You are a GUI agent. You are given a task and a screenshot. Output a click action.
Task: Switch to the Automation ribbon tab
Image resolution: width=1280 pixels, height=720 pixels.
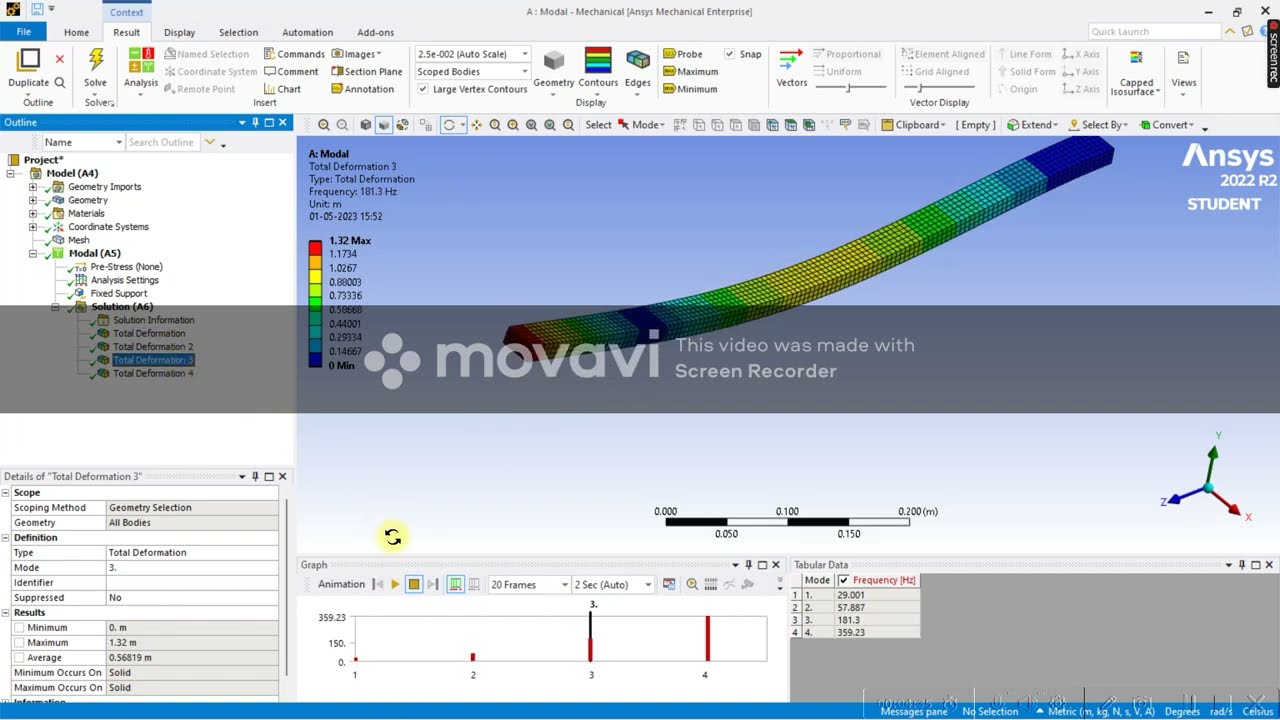click(x=307, y=32)
